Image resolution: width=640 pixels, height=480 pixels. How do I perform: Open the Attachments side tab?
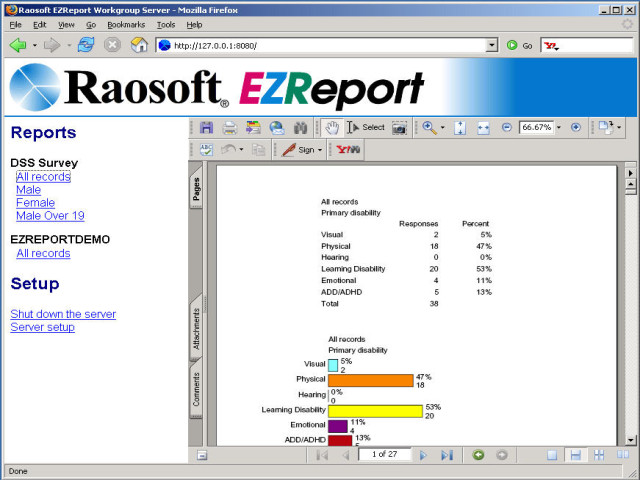[x=196, y=329]
